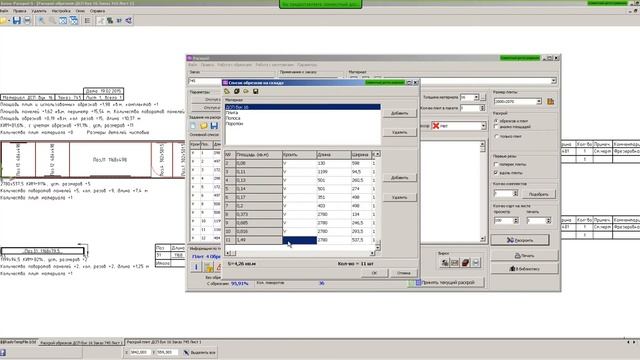Click the orange plate library icon beside plate size
The height and width of the screenshot is (360, 640).
(550, 101)
